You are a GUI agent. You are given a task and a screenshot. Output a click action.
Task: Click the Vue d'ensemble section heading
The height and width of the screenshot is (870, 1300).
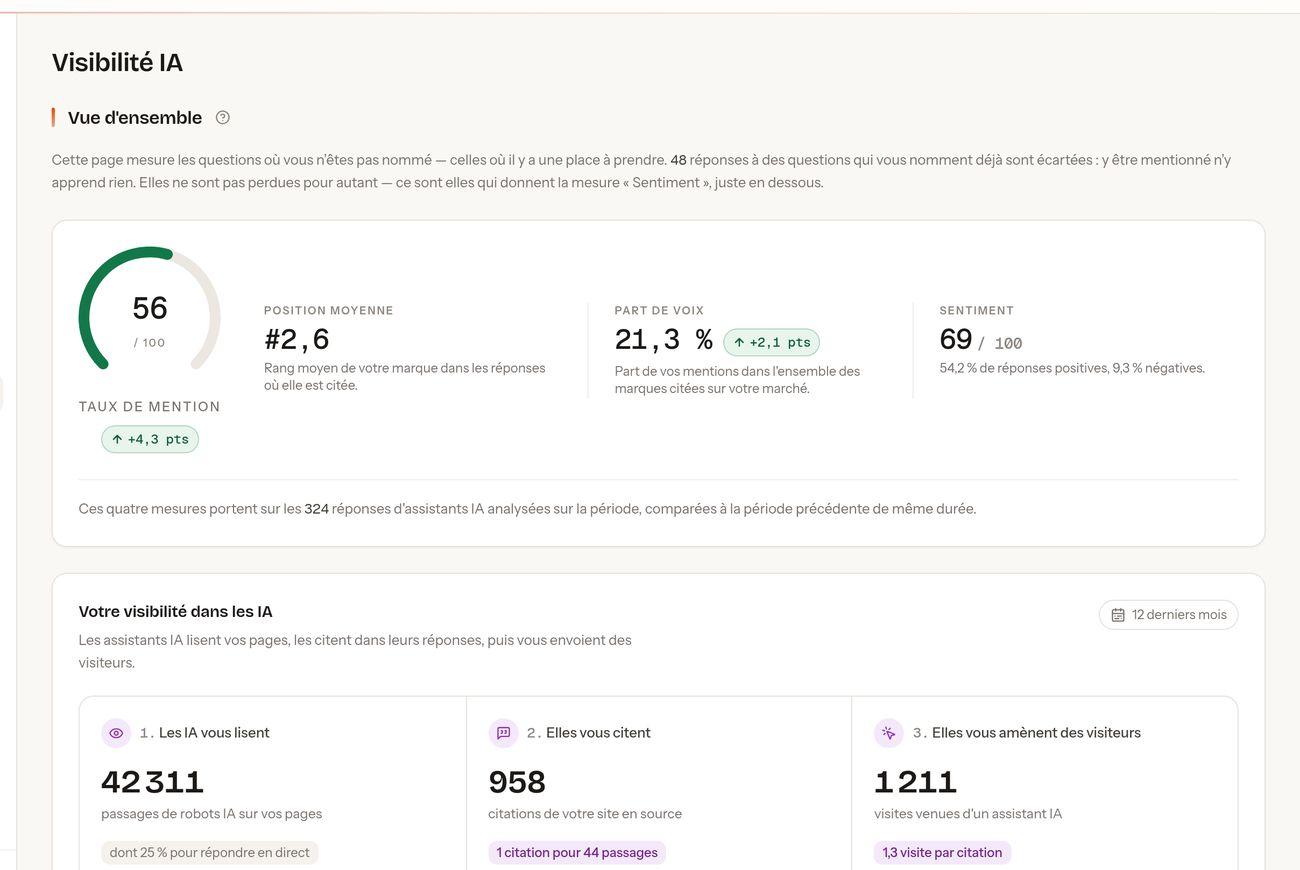pyautogui.click(x=135, y=118)
